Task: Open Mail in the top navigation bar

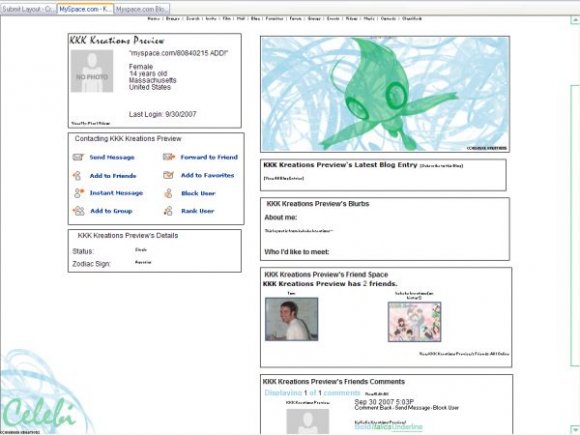Action: tap(241, 18)
